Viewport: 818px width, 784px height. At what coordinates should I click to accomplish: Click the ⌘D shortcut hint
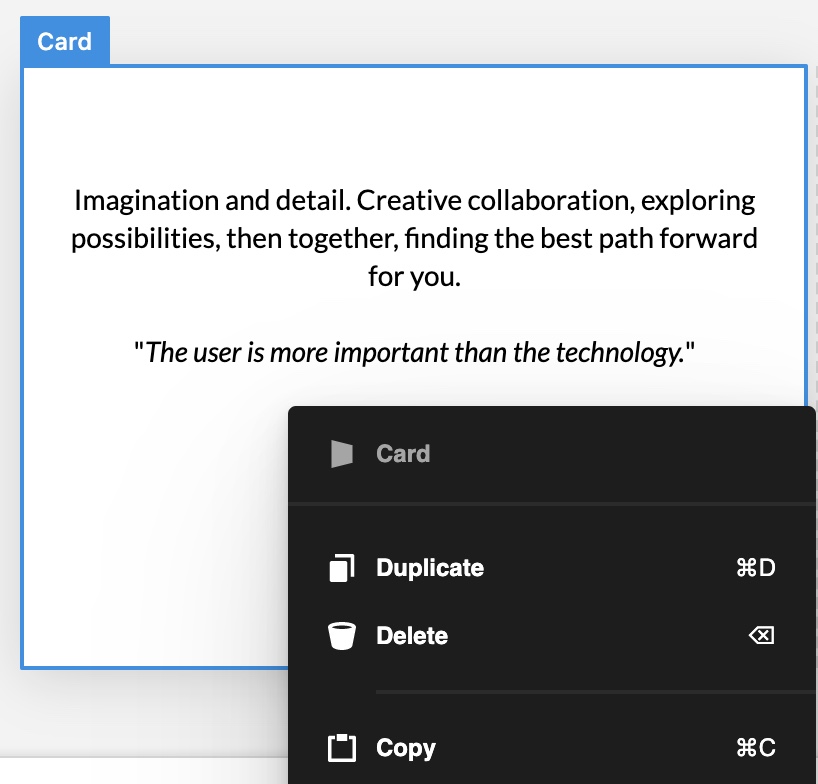pos(755,569)
